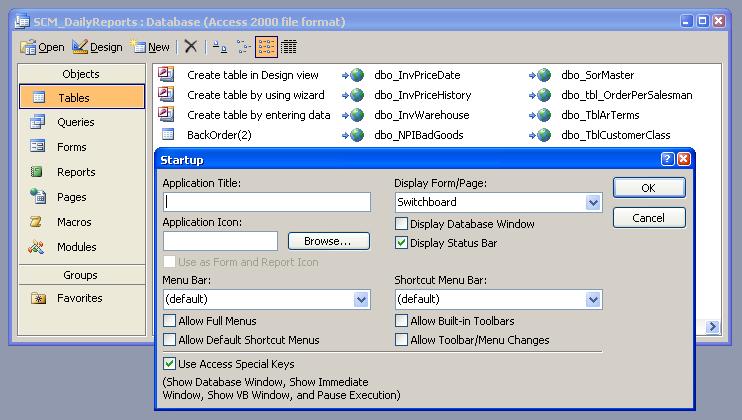
Task: Open the Menu Bar dropdown
Action: [362, 299]
